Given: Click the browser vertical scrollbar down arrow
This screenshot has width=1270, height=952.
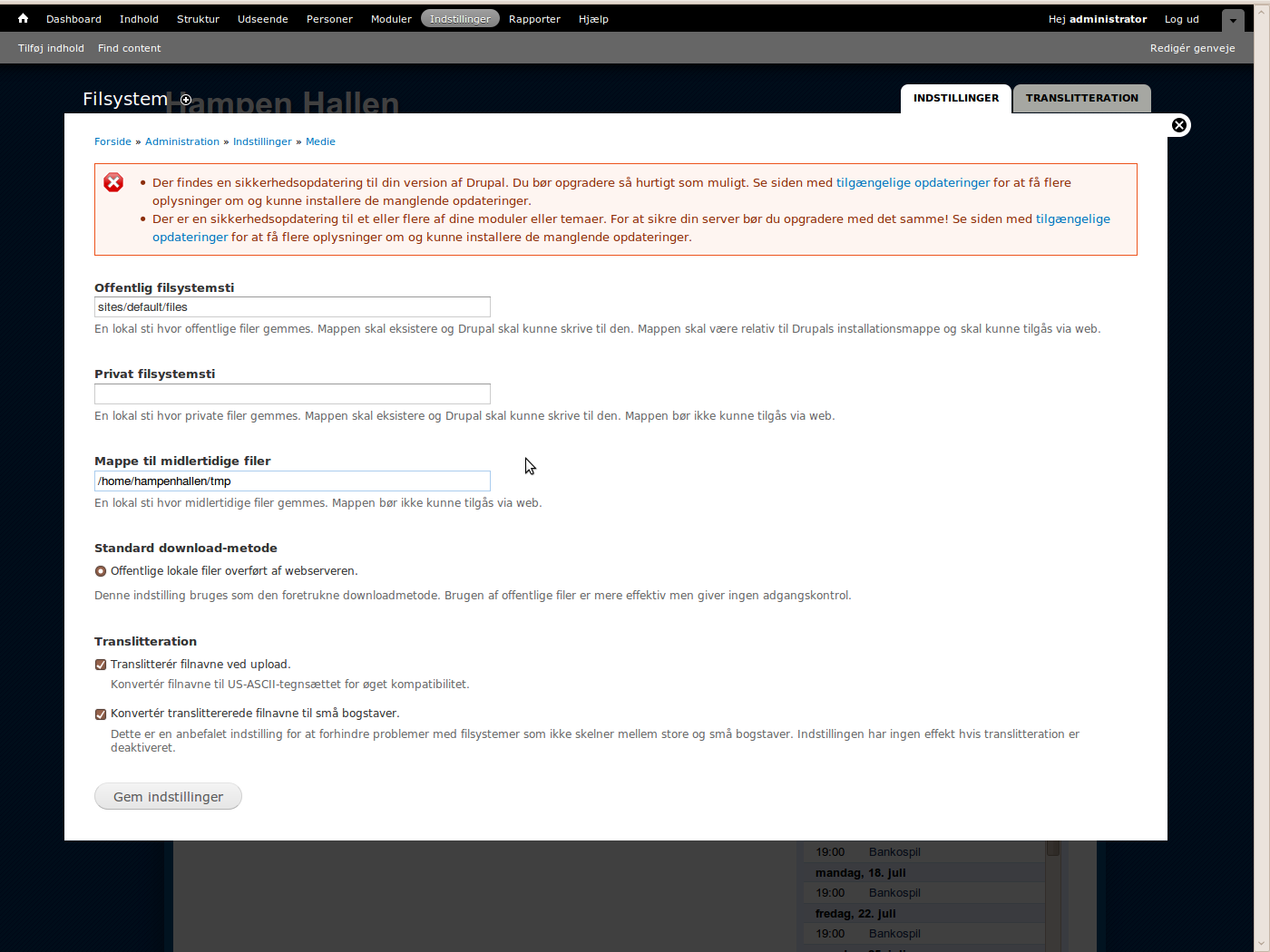Looking at the screenshot, I should point(1263,945).
